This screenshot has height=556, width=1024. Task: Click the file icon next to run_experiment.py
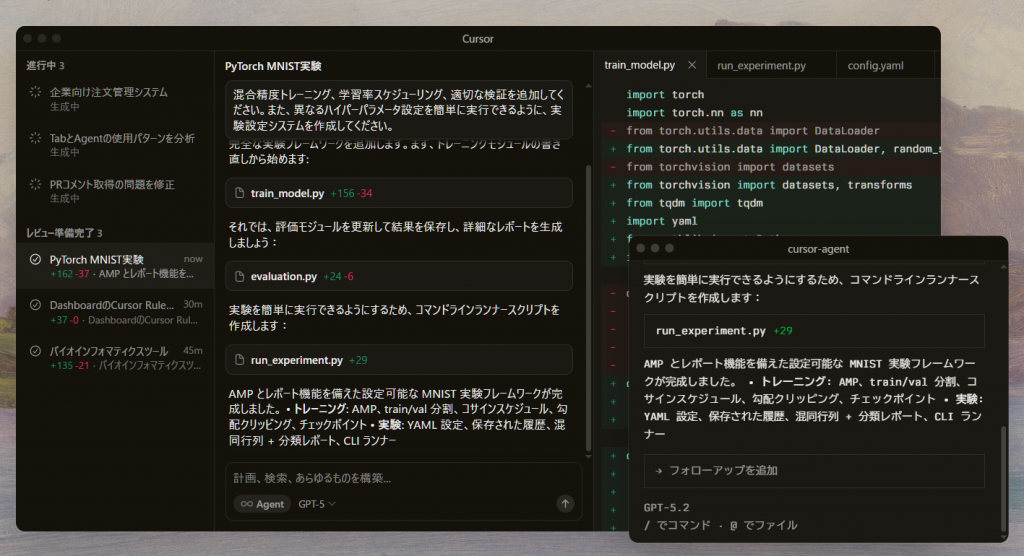coord(239,360)
